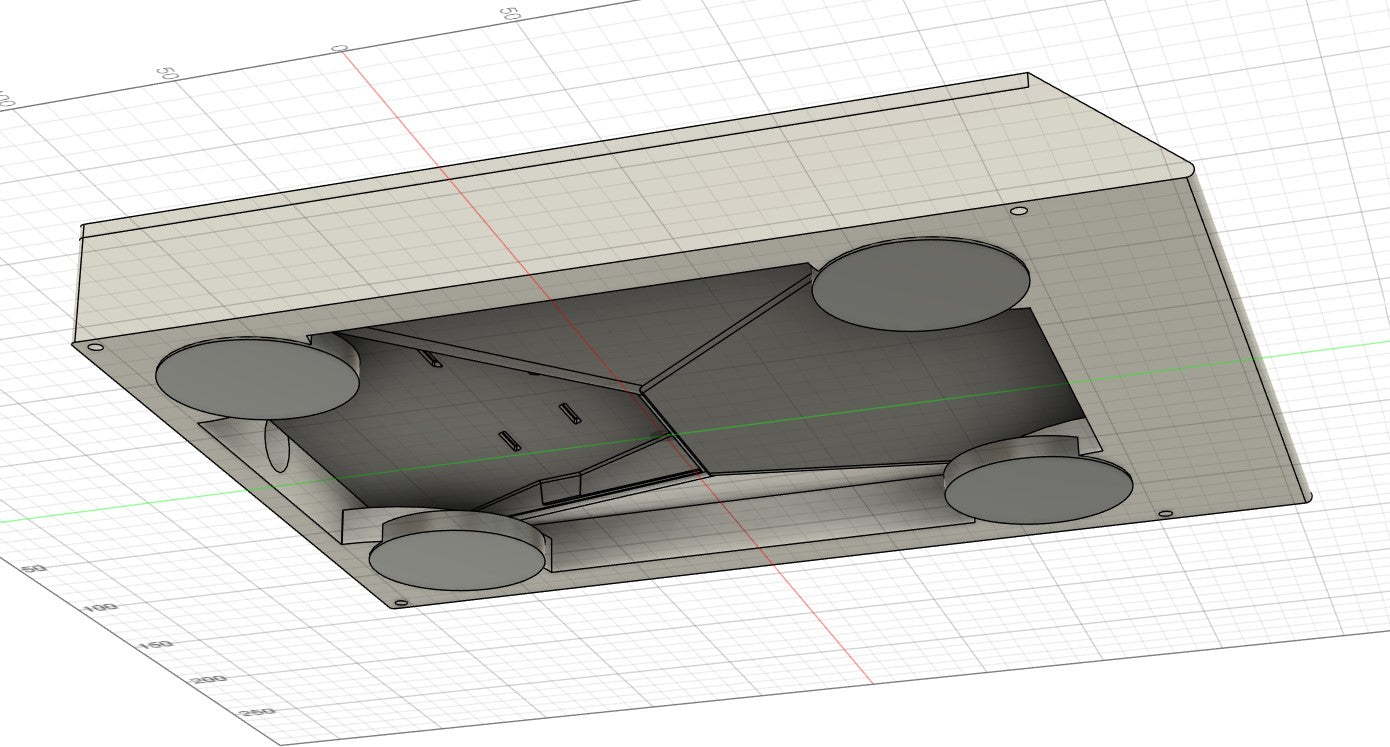The image size is (1390, 747).
Task: Select the circular foot nearest the top-right corner hole
Action: pos(920,281)
